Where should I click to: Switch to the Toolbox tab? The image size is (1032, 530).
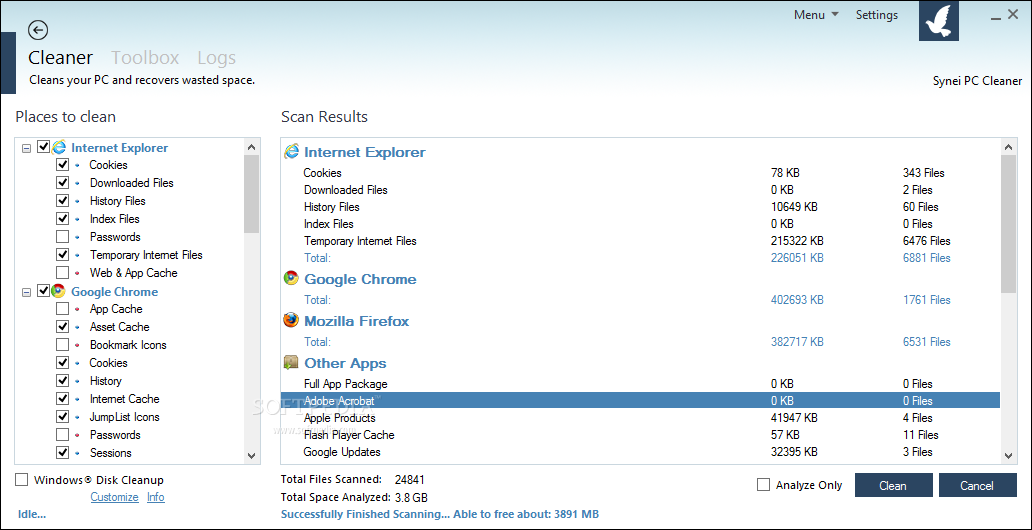[145, 58]
